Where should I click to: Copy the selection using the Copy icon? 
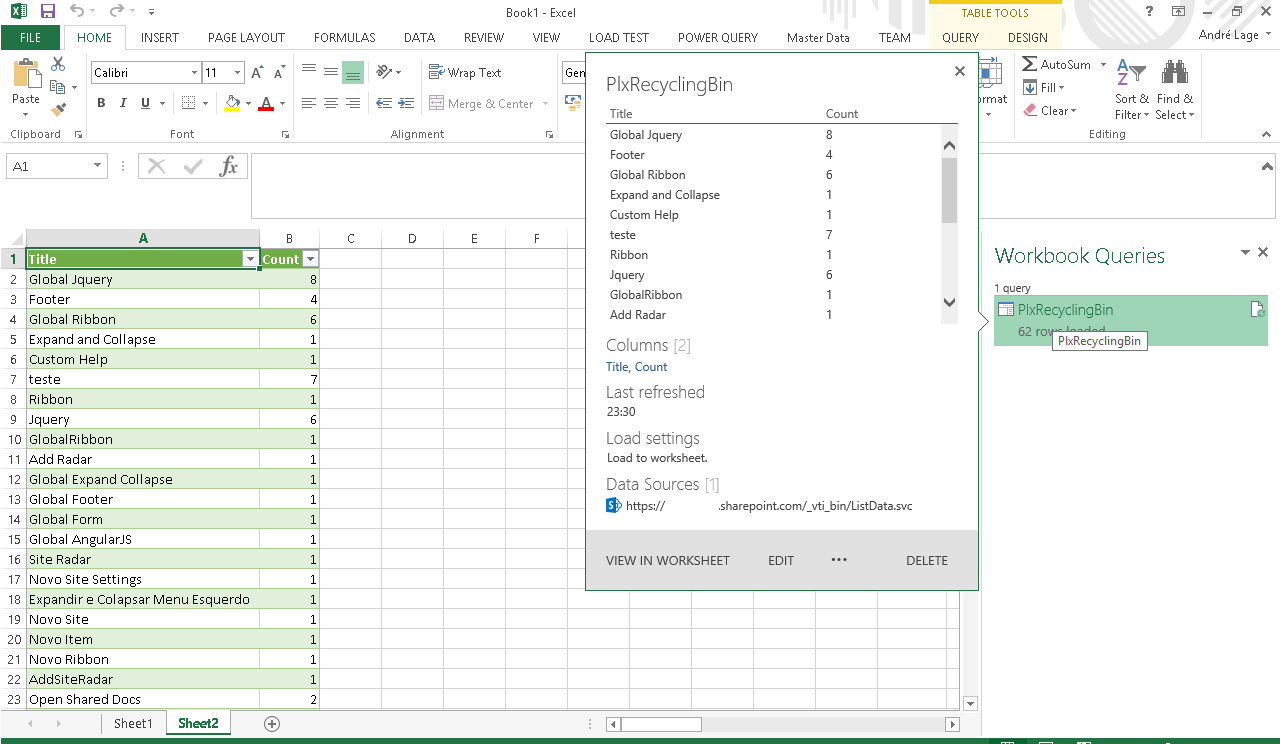click(x=58, y=87)
